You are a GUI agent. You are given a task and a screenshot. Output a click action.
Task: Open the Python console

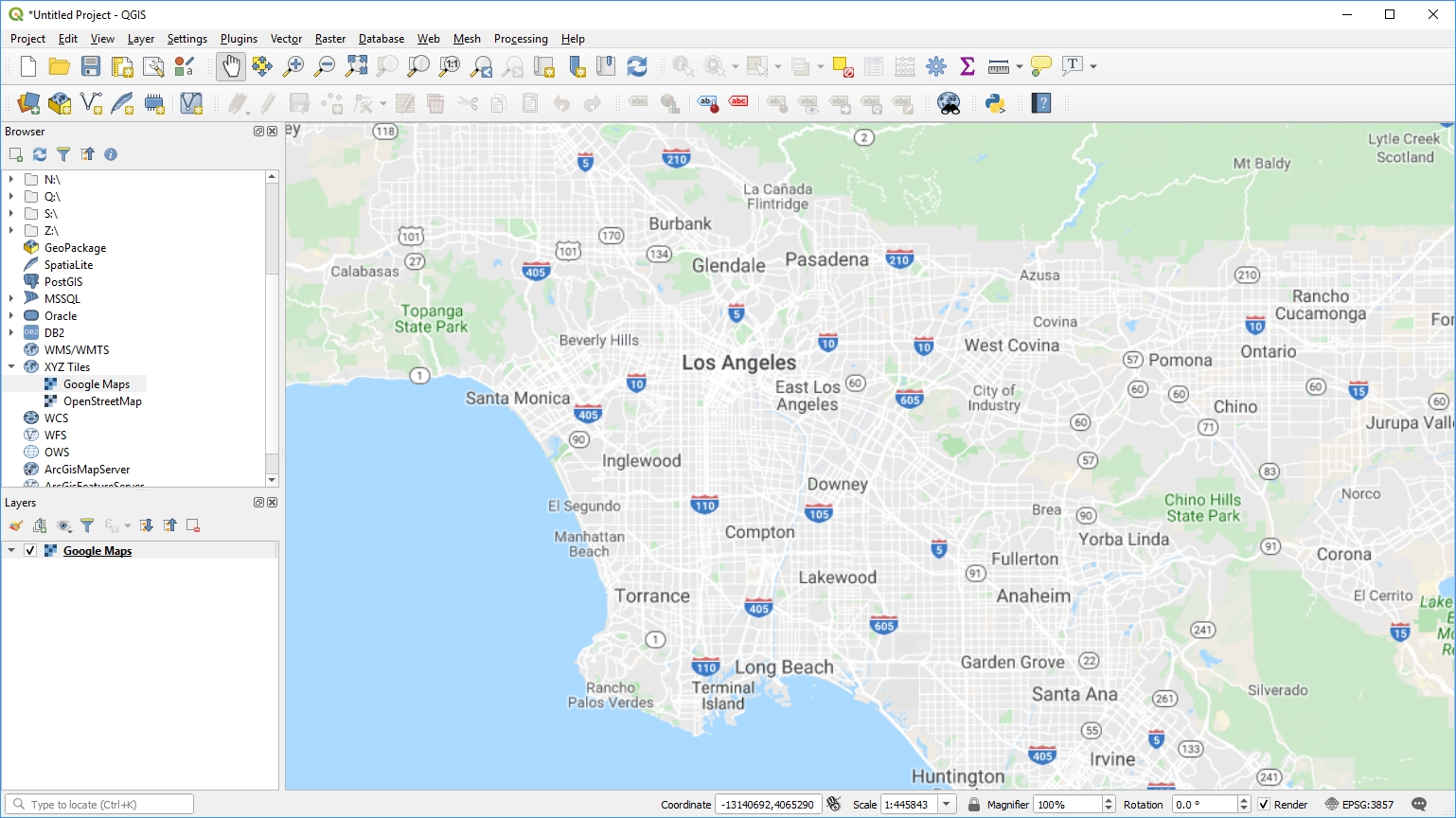click(996, 102)
